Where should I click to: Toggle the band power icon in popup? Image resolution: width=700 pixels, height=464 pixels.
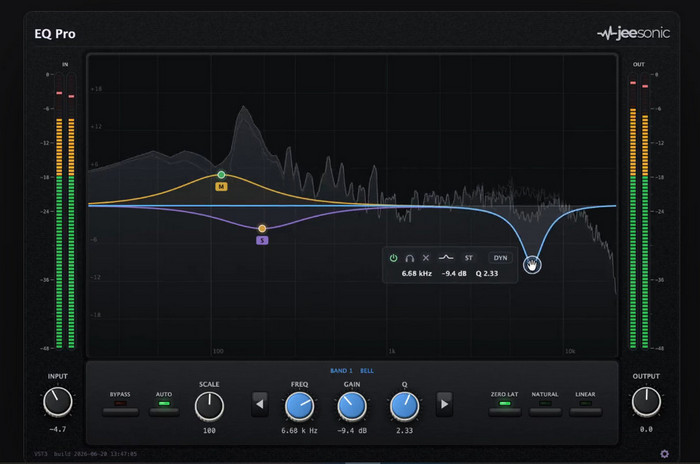pyautogui.click(x=393, y=258)
